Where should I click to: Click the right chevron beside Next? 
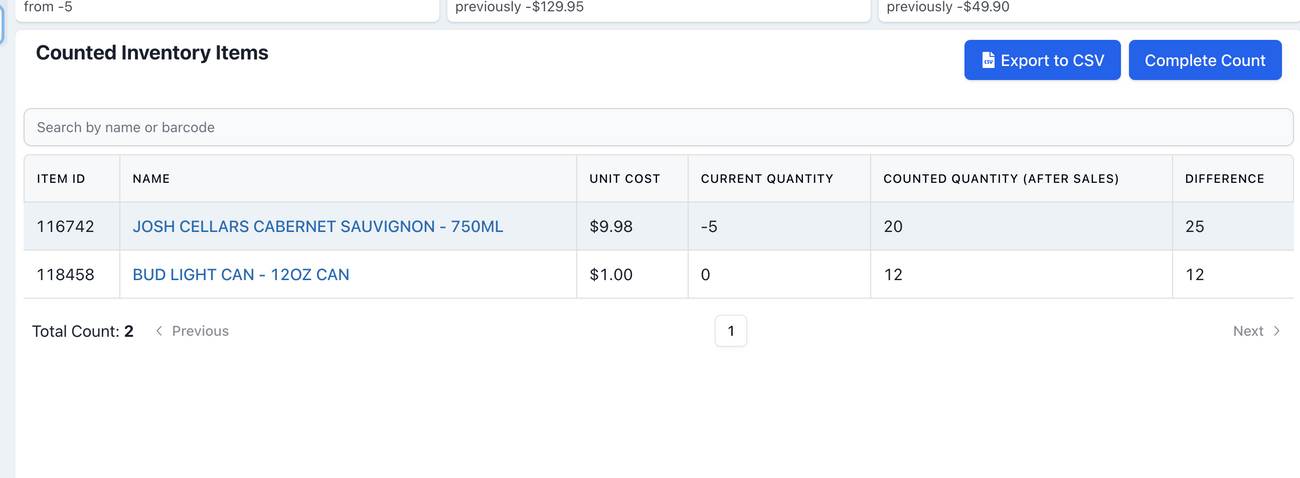[x=1276, y=331]
